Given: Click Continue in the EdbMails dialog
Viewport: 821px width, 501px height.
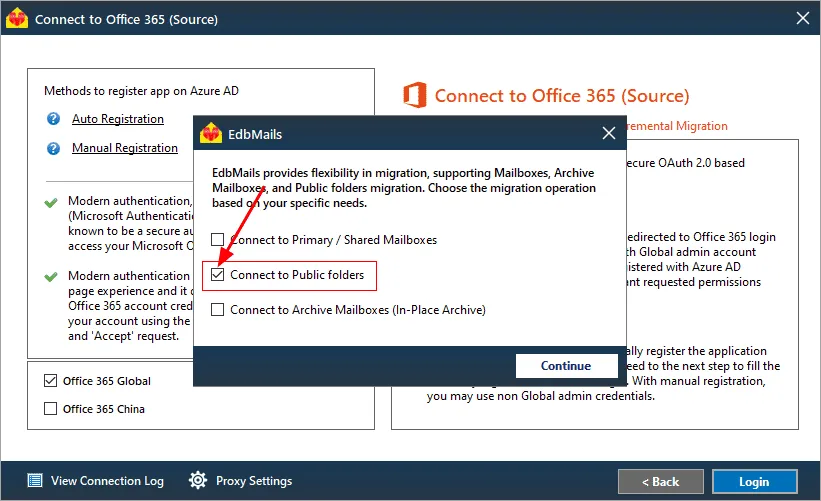Looking at the screenshot, I should pyautogui.click(x=566, y=365).
